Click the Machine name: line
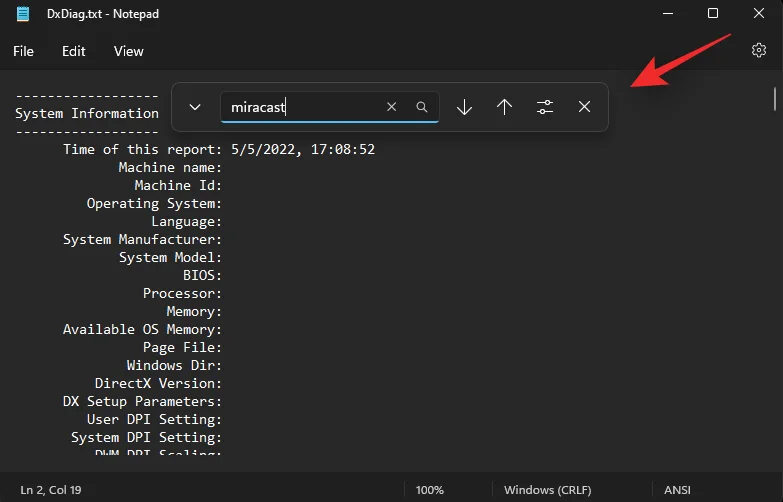783x502 pixels. coord(170,167)
